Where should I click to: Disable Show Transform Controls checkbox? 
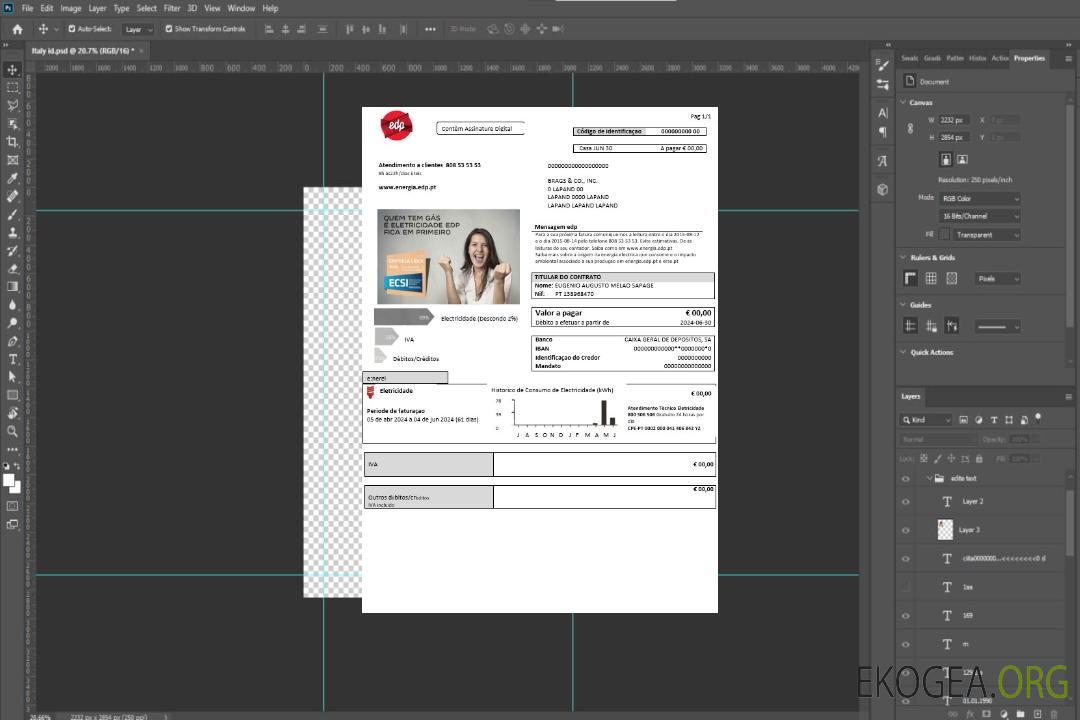click(168, 29)
